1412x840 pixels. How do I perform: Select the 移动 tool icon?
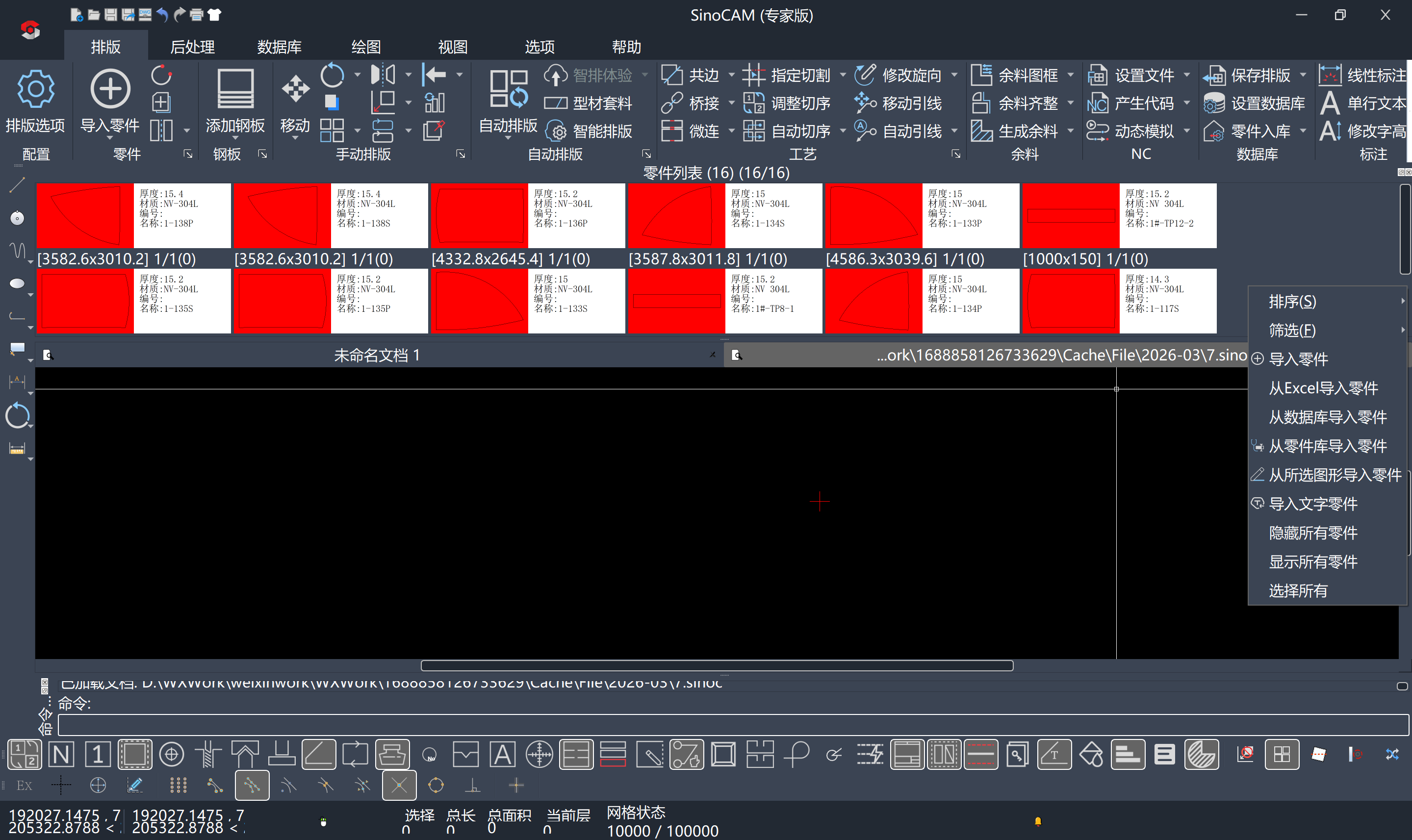(x=295, y=89)
